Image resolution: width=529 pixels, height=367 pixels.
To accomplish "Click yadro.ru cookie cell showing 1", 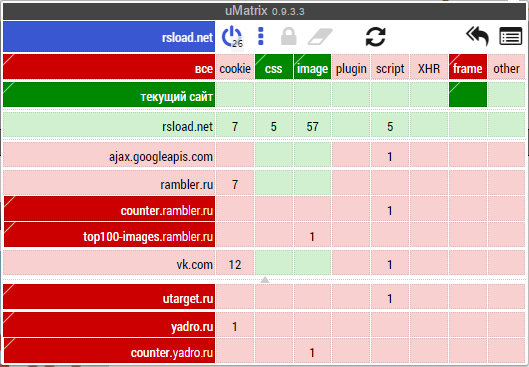I will 235,324.
